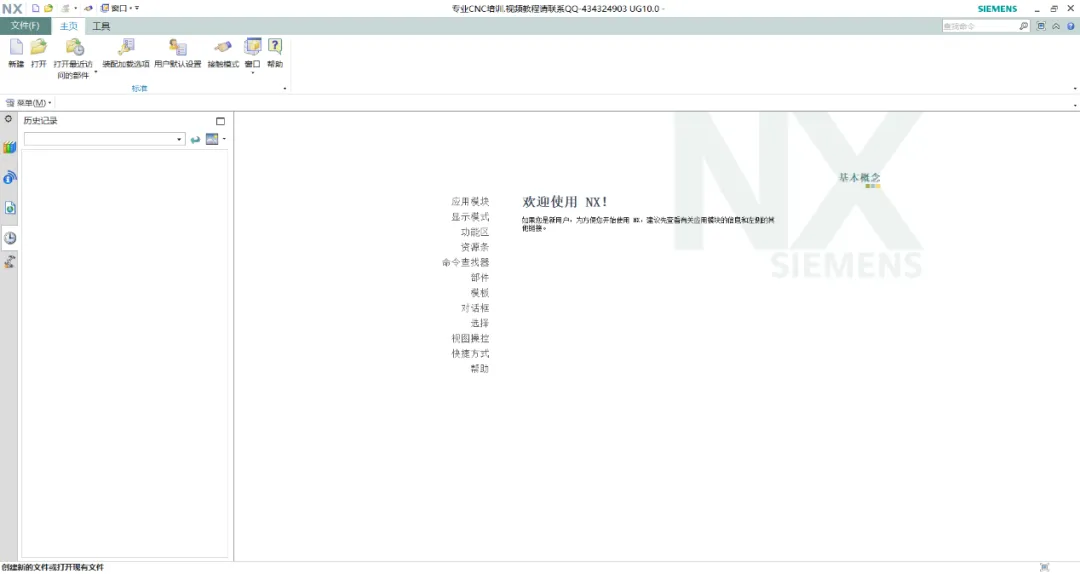
Task: Switch to the 主页 tab
Action: point(69,26)
